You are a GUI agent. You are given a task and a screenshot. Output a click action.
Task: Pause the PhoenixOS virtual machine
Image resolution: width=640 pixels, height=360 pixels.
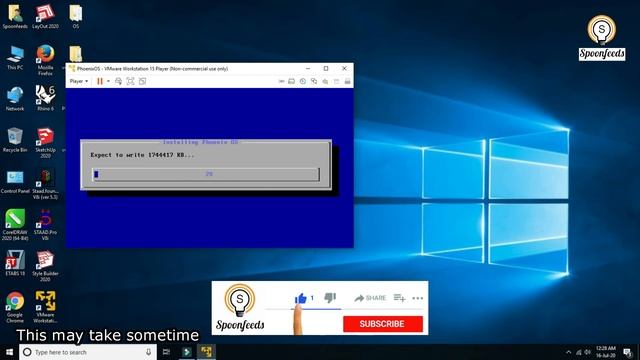pyautogui.click(x=100, y=81)
